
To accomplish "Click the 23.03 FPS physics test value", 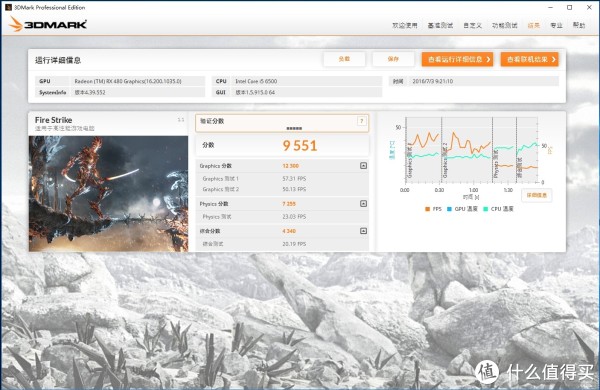I will click(294, 217).
